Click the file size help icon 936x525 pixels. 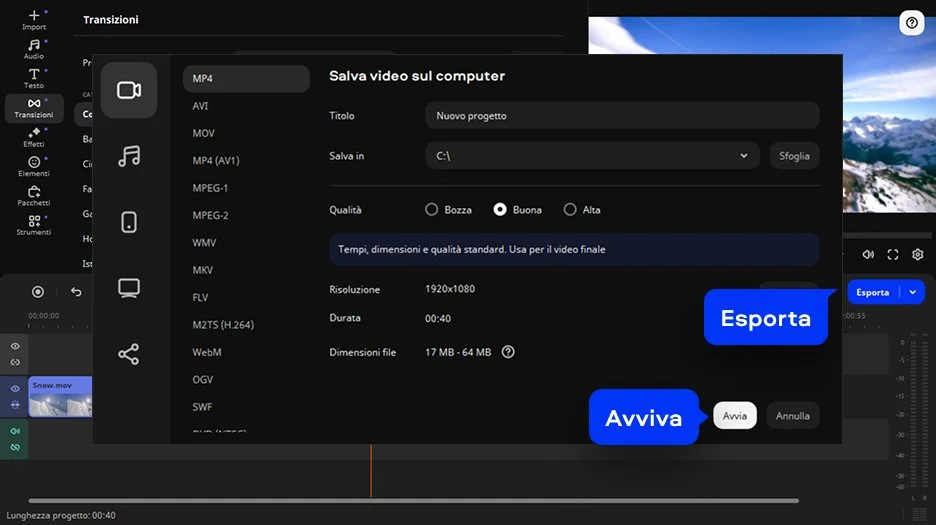(508, 352)
